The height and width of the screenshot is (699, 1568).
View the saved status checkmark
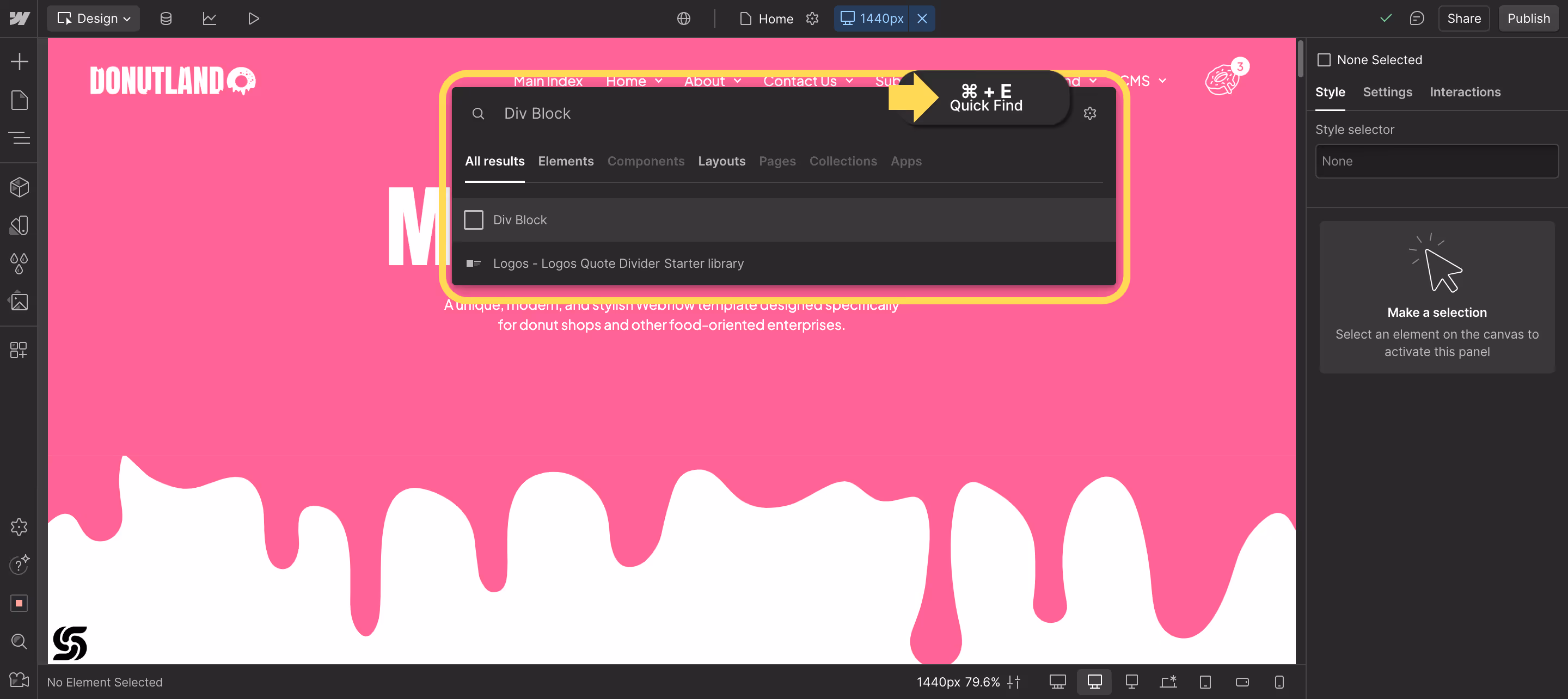(1386, 19)
